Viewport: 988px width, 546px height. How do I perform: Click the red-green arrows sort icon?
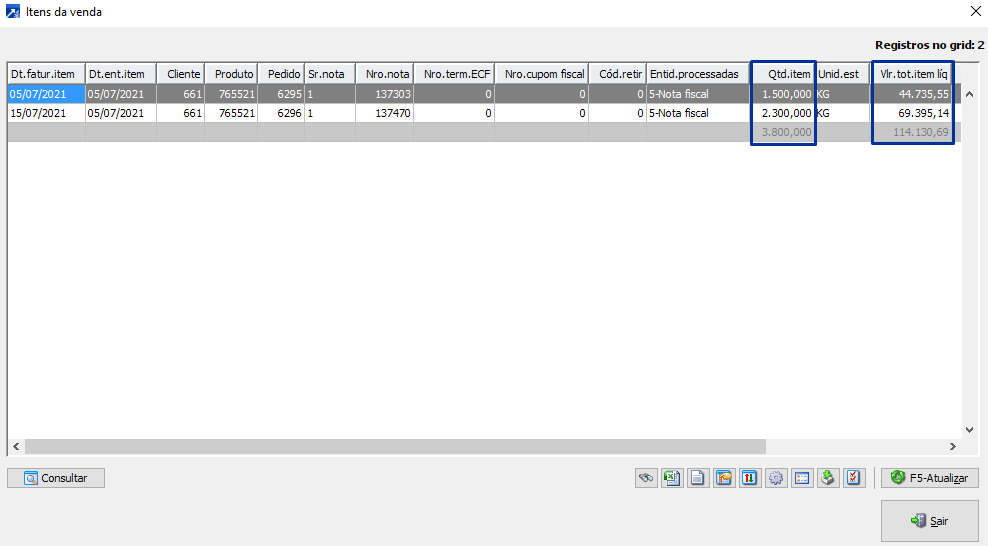click(750, 478)
